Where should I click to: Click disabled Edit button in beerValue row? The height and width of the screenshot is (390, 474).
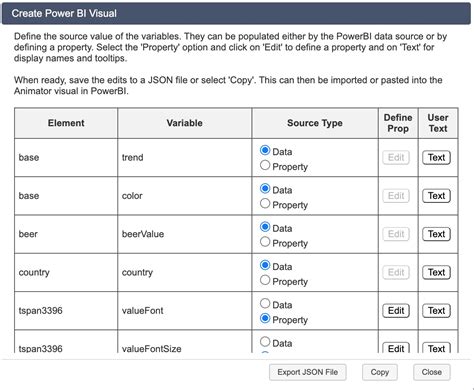click(x=396, y=234)
